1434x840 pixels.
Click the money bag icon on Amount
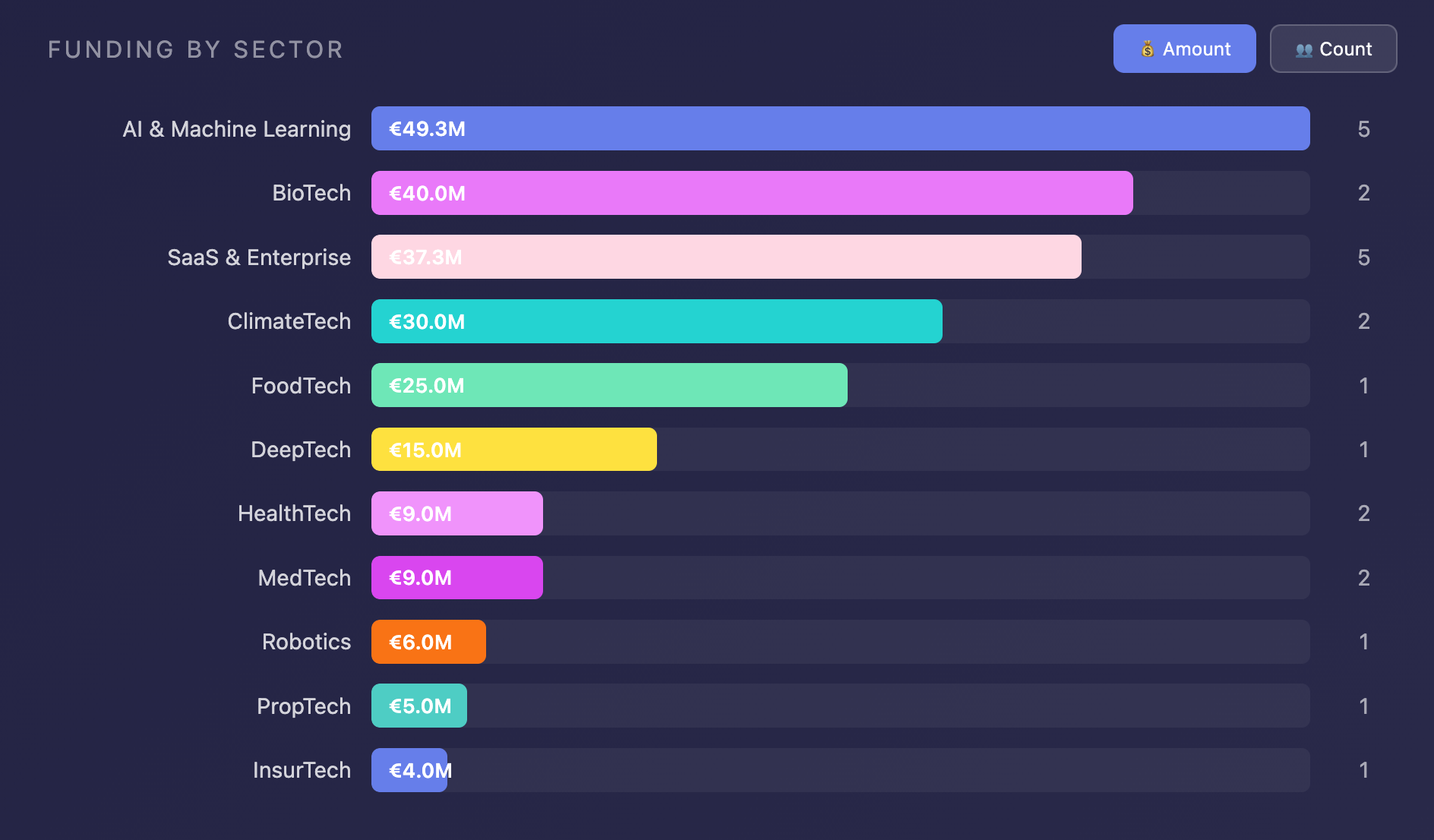1147,49
